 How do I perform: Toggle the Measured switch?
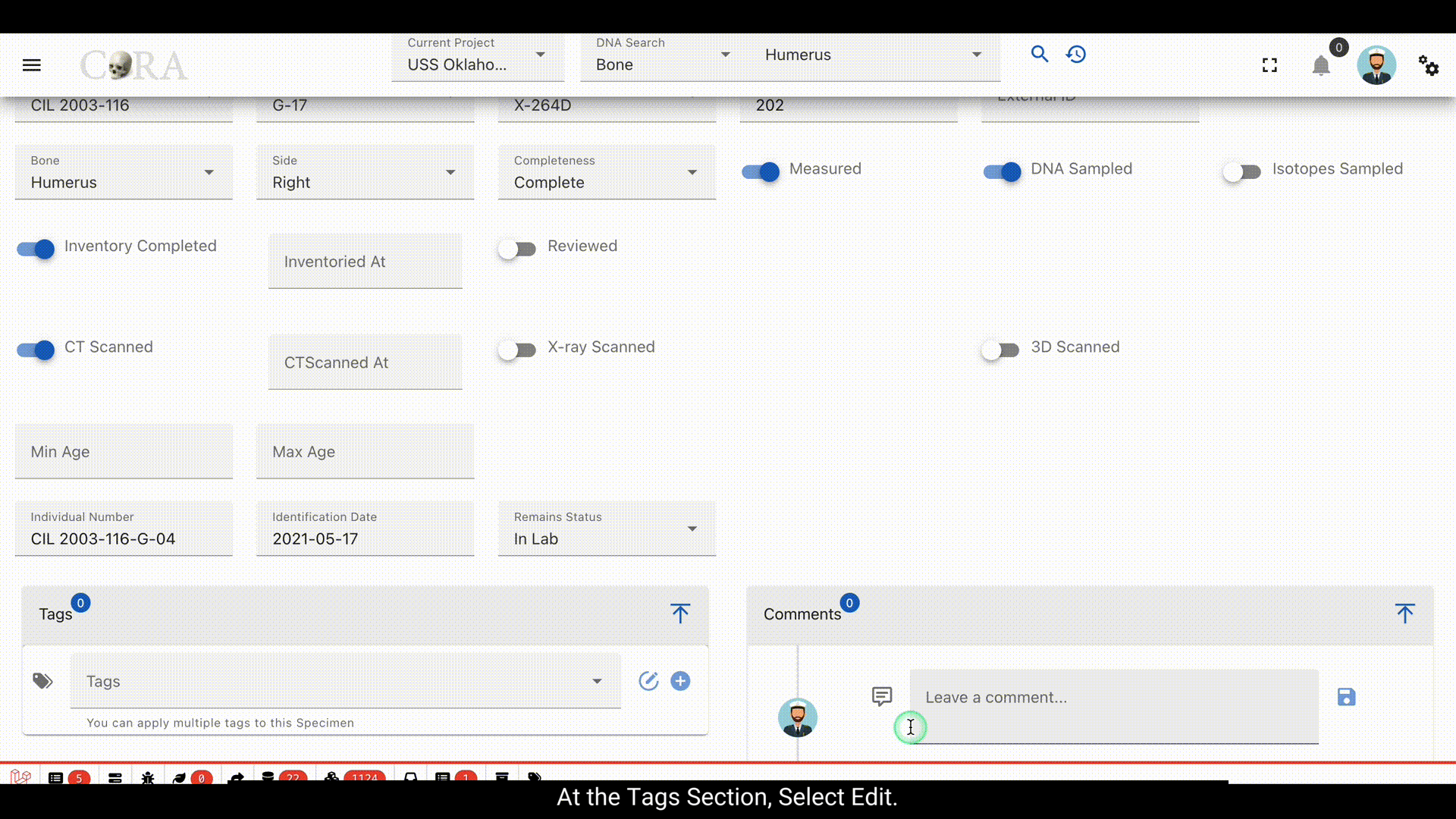[x=761, y=172]
